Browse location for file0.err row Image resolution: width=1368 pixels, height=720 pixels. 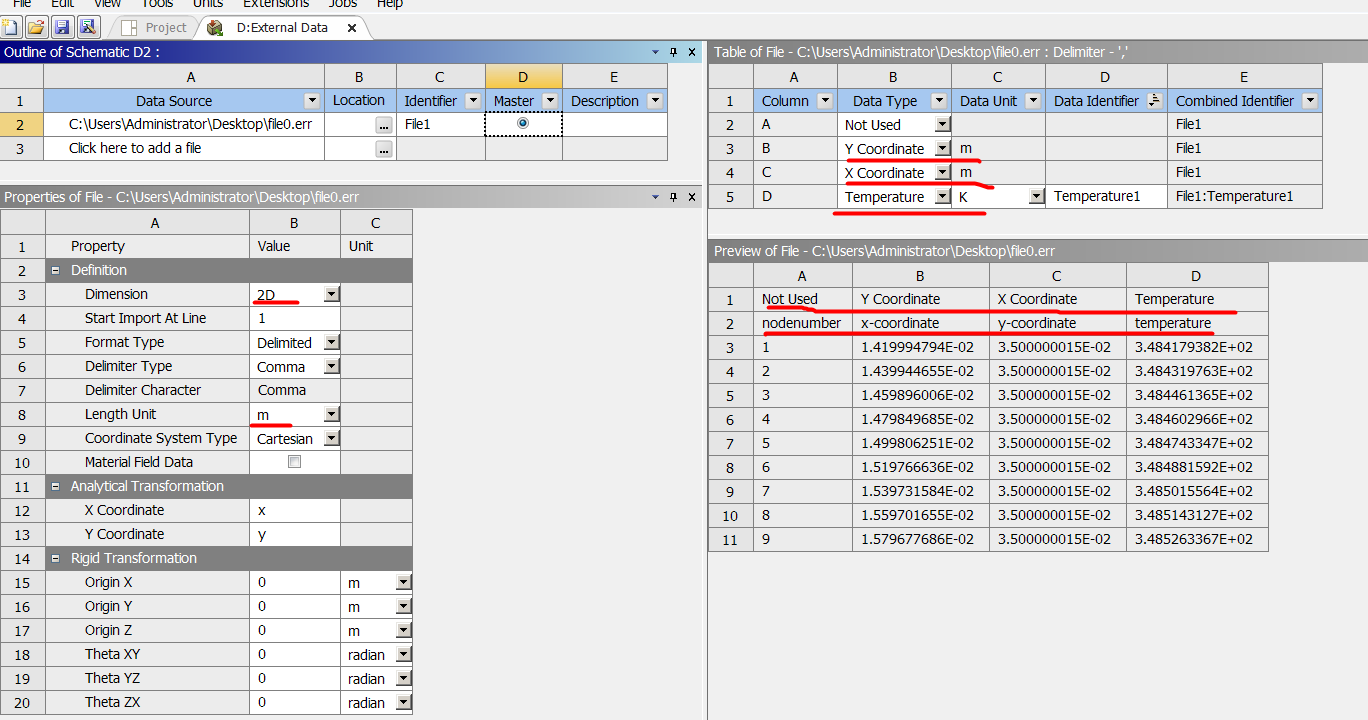(x=384, y=125)
